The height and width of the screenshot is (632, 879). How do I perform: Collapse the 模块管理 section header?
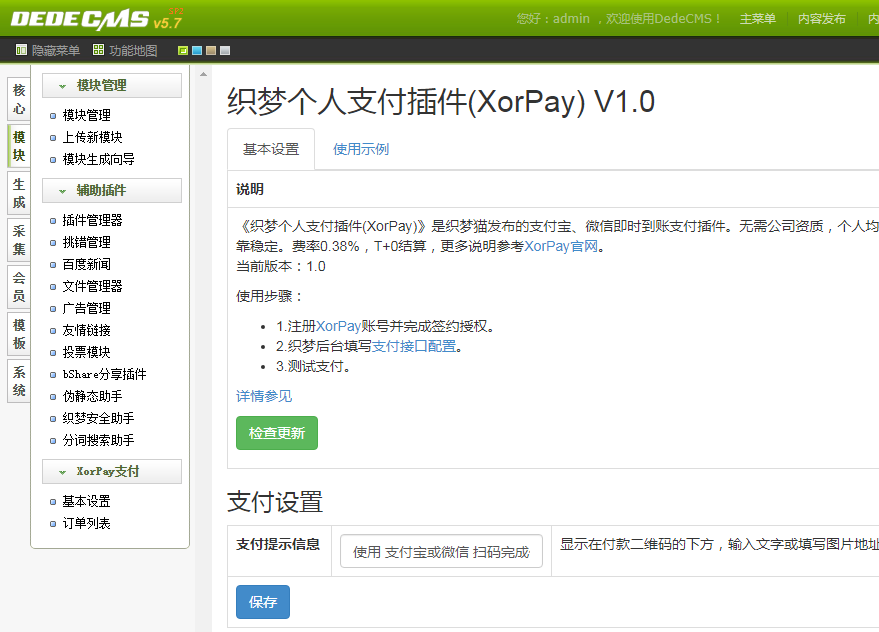tap(112, 86)
